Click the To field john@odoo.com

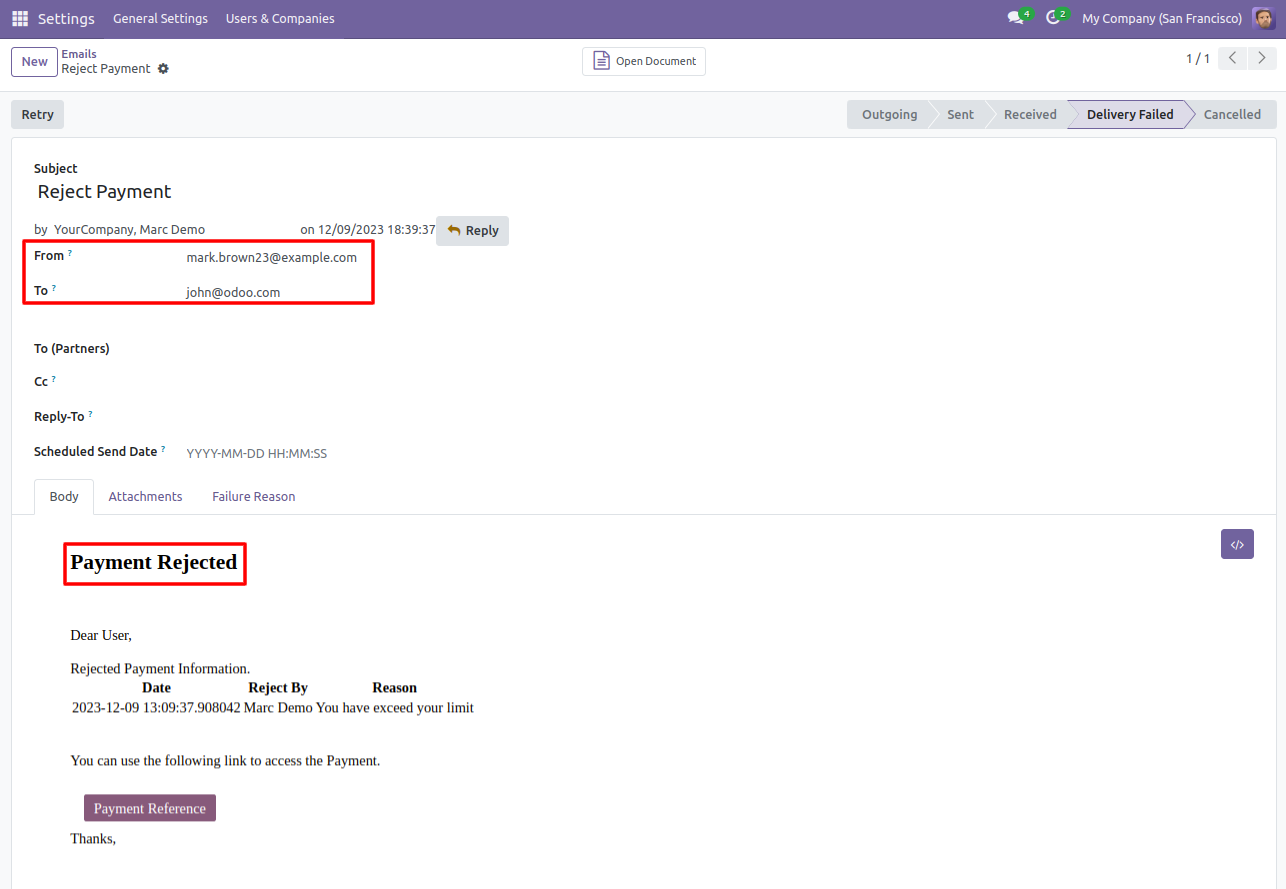point(233,293)
